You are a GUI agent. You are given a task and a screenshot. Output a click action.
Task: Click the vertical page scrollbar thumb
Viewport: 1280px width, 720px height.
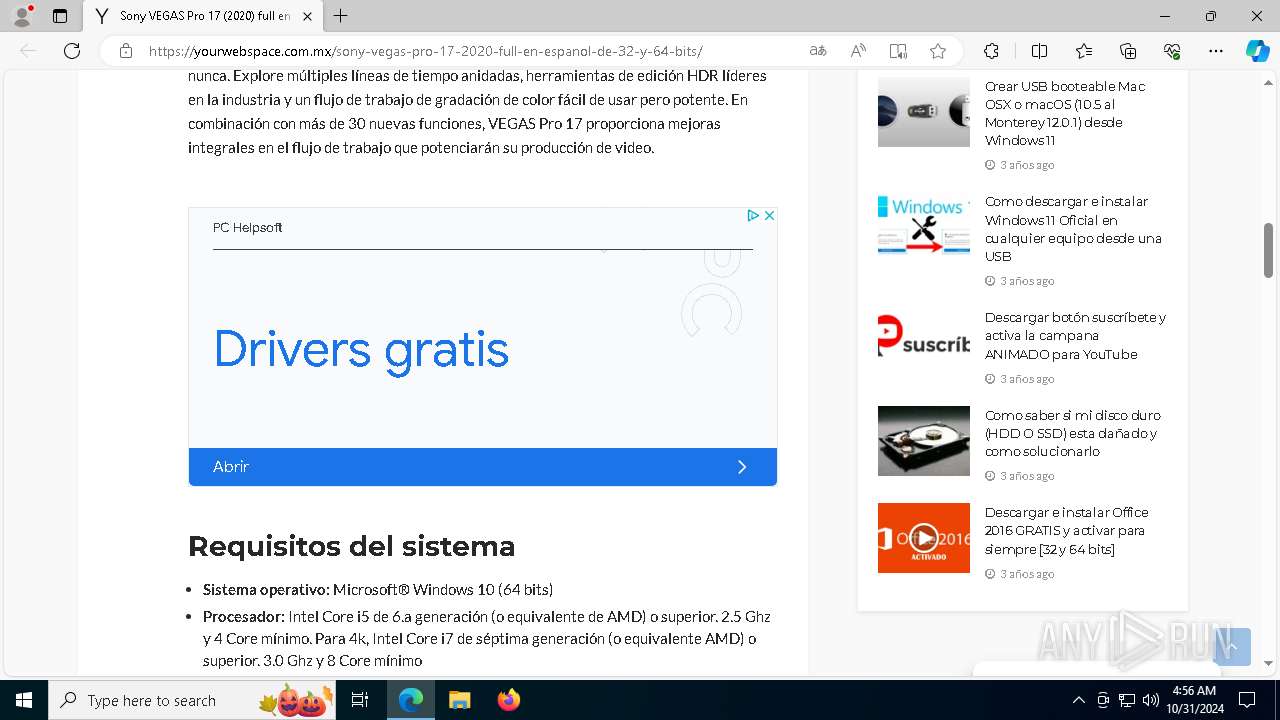coord(1268,250)
